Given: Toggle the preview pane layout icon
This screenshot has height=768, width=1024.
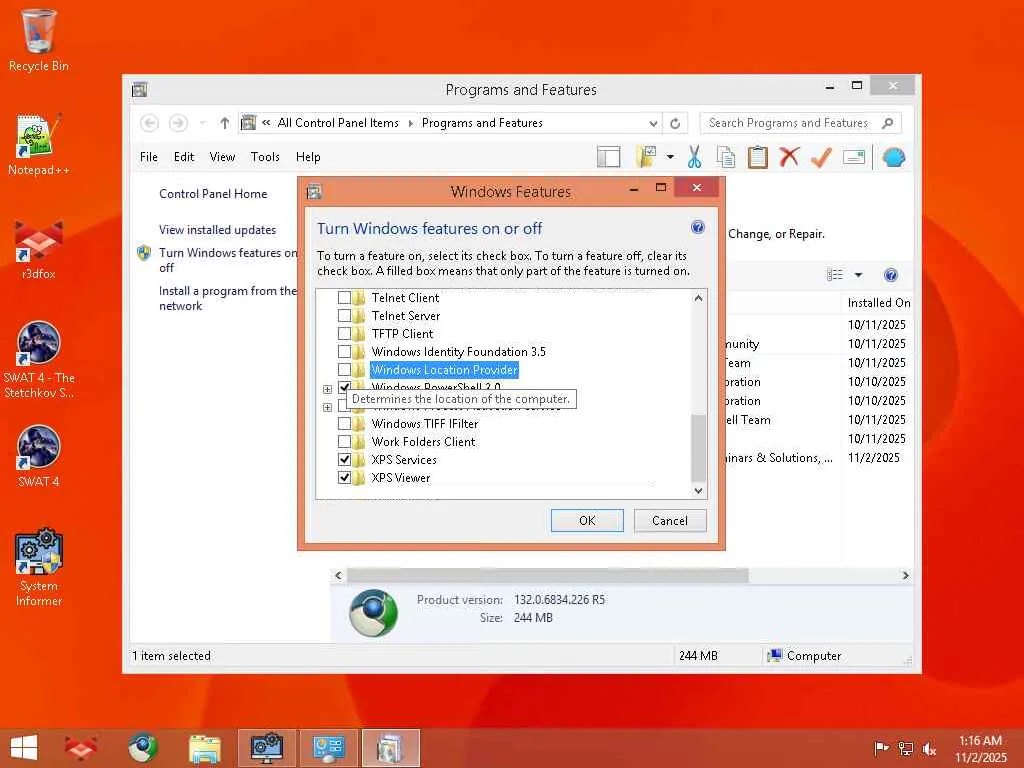Looking at the screenshot, I should click(608, 157).
